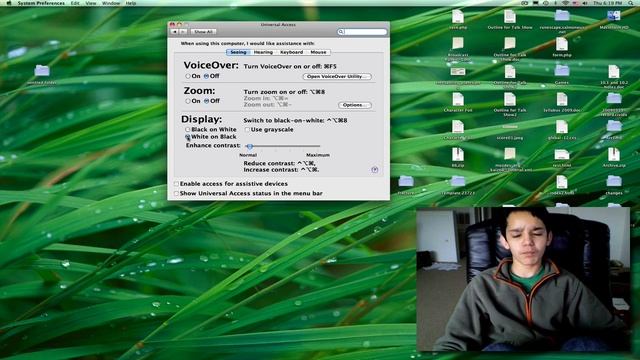Click the Enhance contrast slider knob
640x360 pixels.
(249, 146)
